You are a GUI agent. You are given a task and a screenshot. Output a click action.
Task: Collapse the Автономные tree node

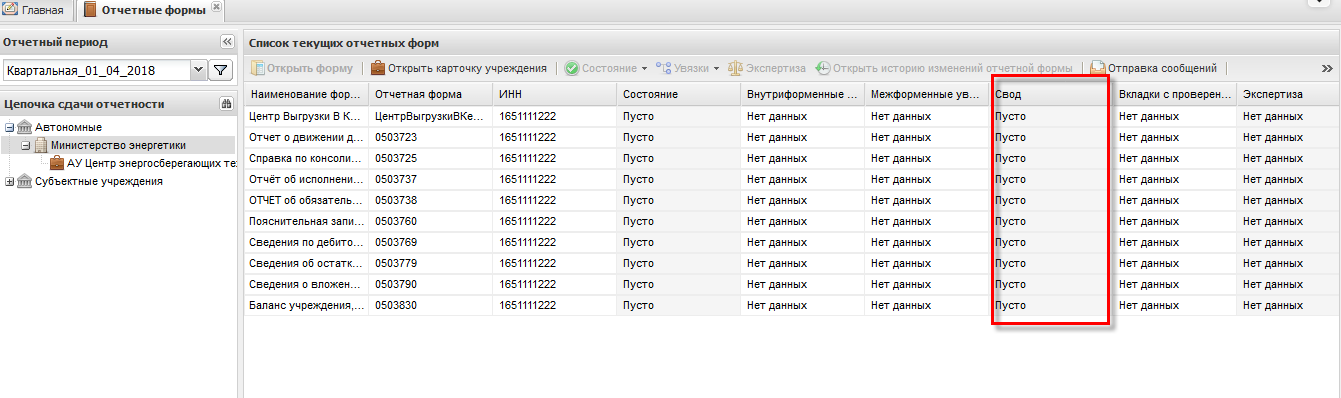click(9, 128)
